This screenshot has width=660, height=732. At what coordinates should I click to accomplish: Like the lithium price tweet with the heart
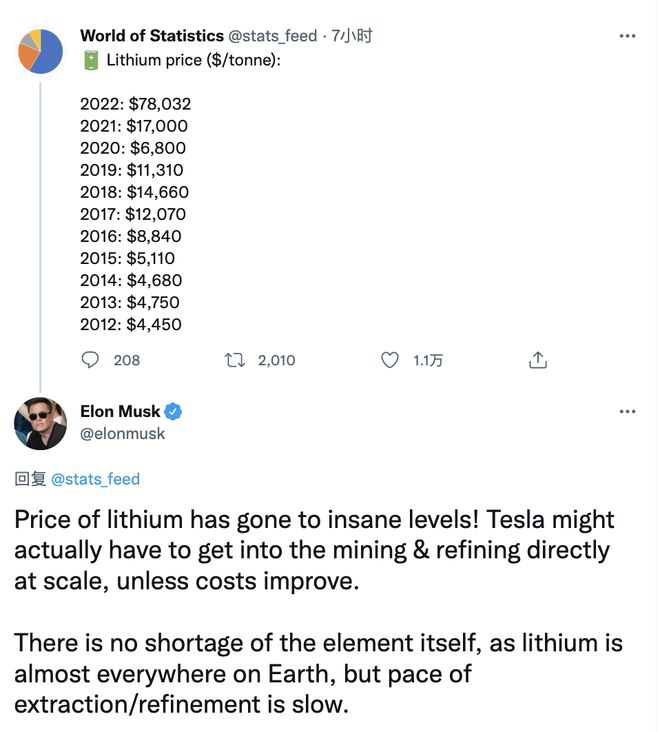point(390,360)
